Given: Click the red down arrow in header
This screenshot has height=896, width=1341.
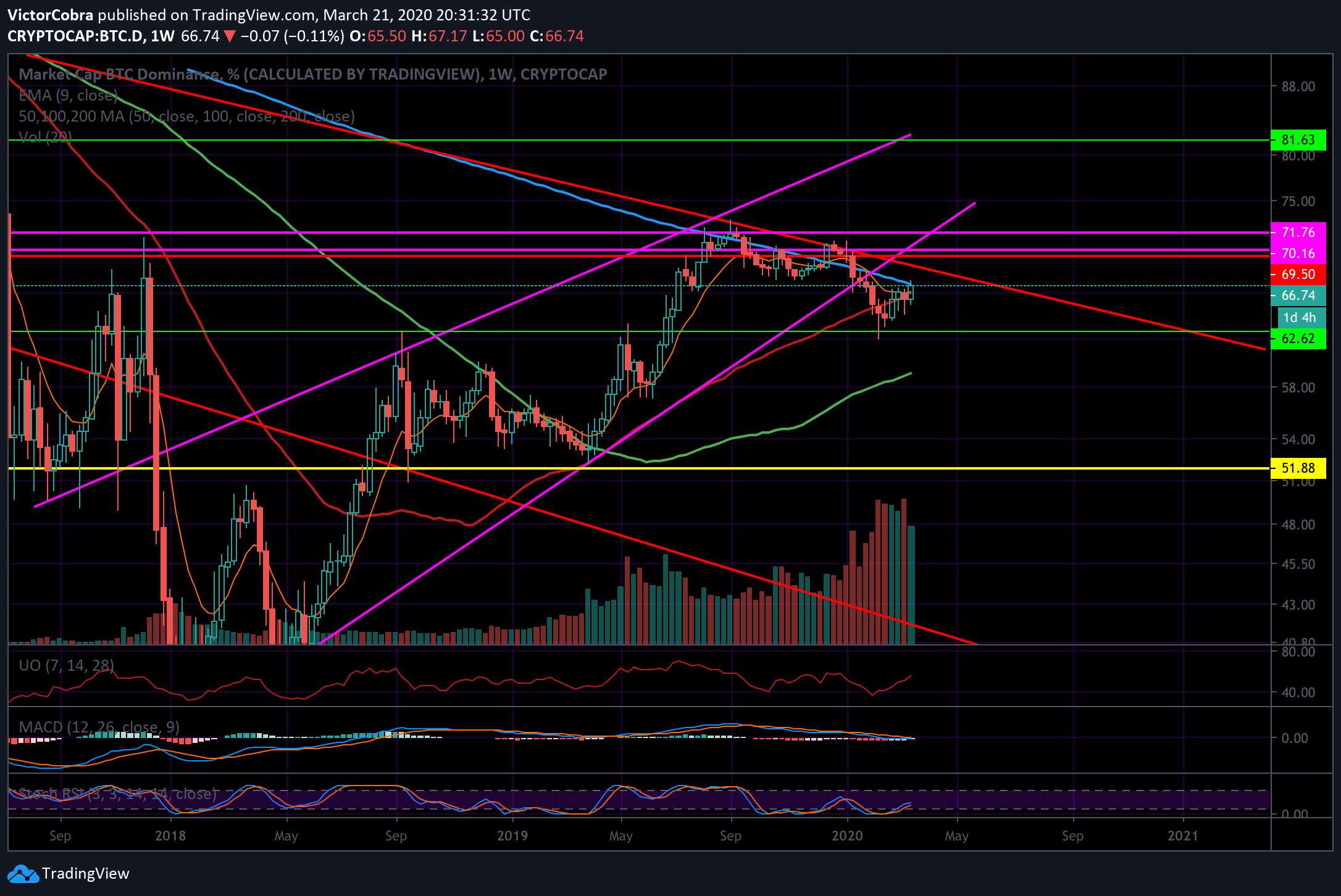Looking at the screenshot, I should click(x=230, y=36).
